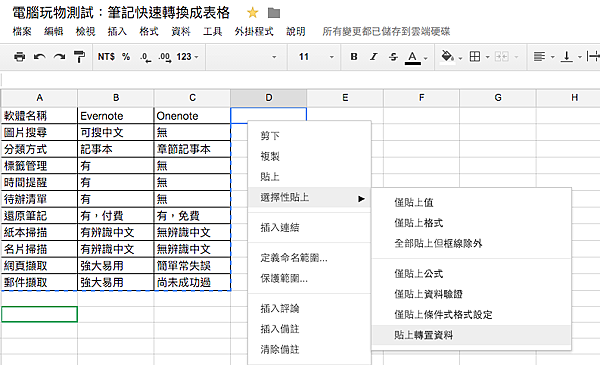600x365 pixels.
Task: Choose 貼上 in context menu
Action: click(x=310, y=177)
